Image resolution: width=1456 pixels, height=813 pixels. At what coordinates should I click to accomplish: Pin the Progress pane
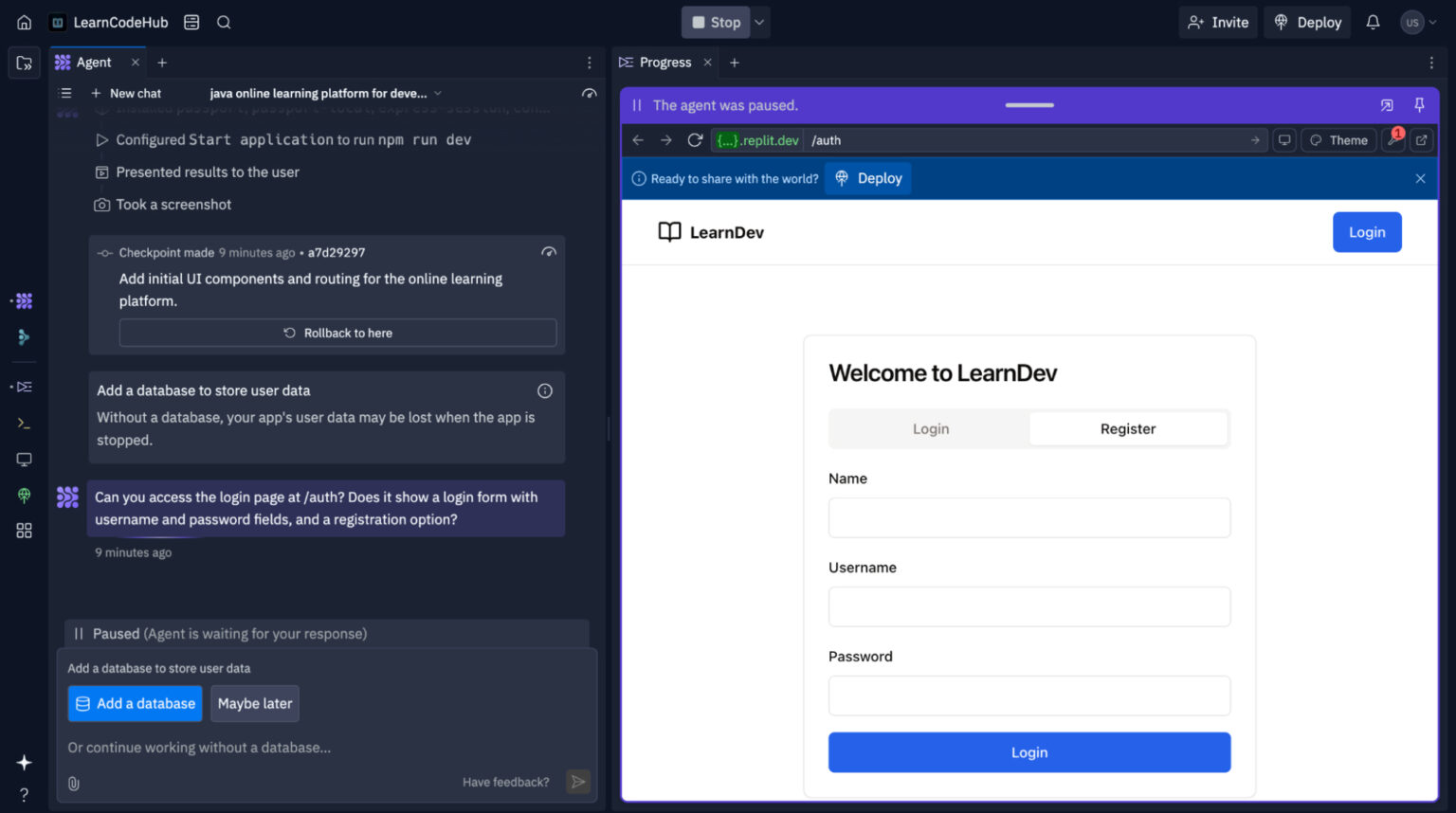pyautogui.click(x=1419, y=105)
